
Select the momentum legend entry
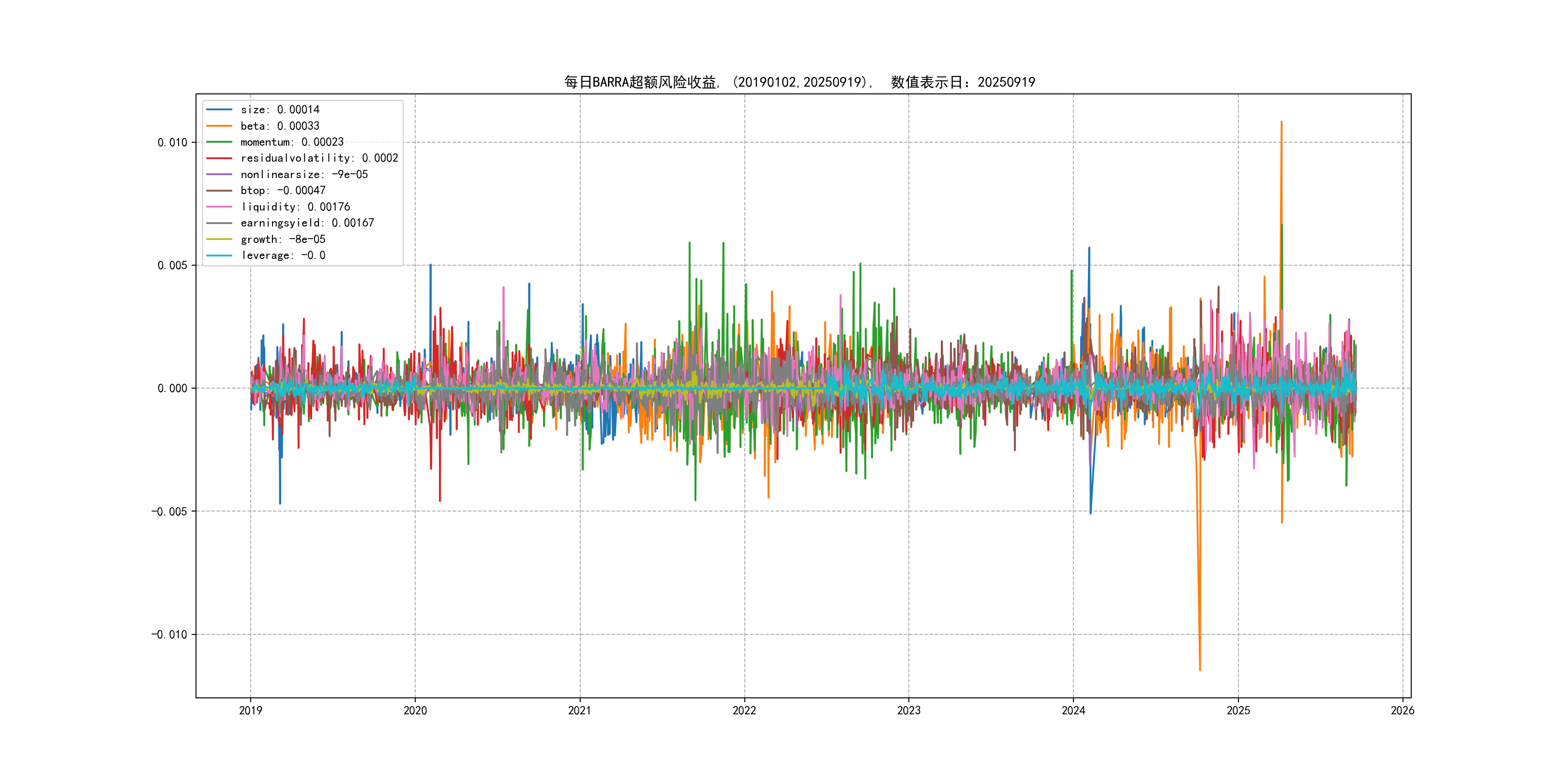(x=291, y=142)
